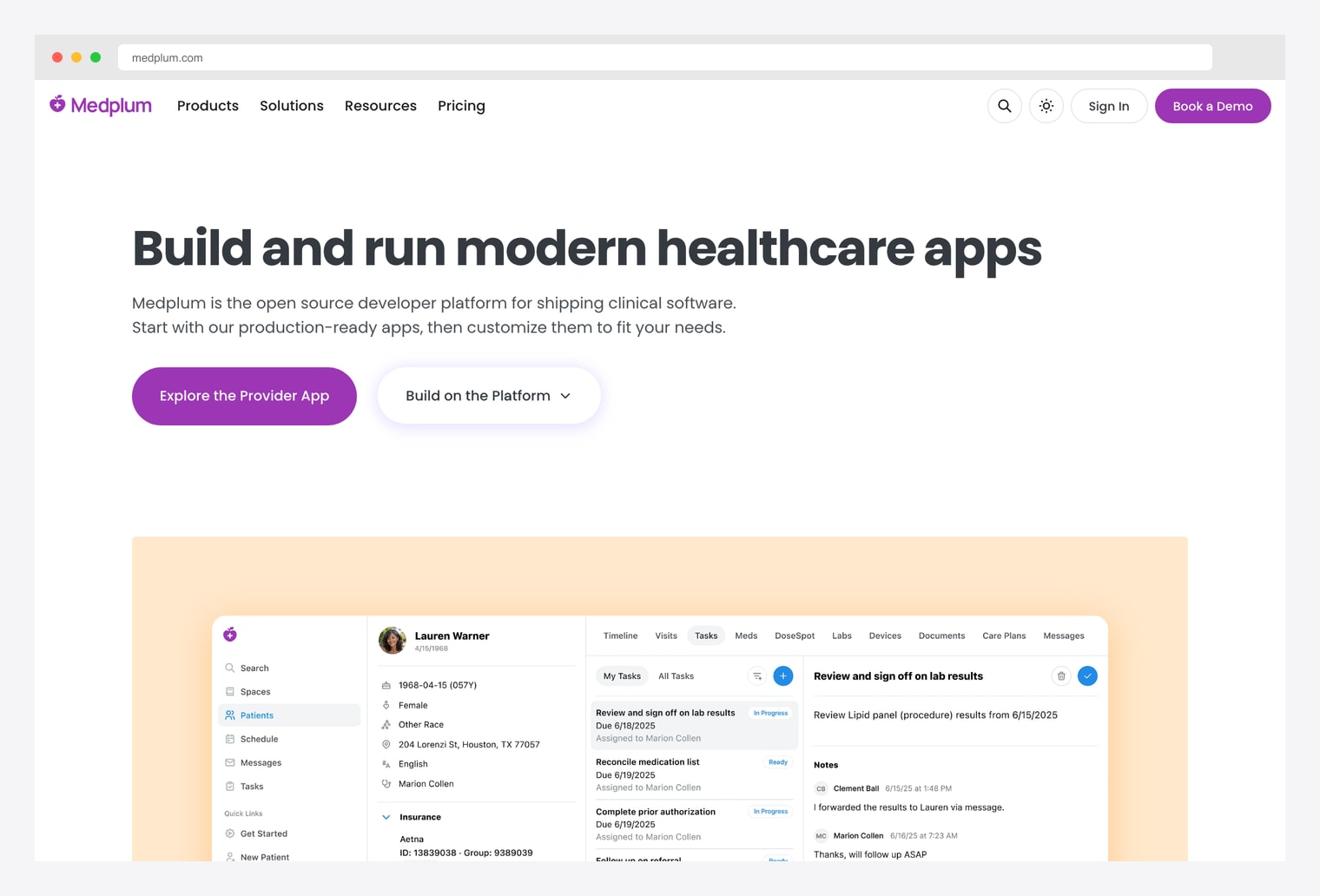Image resolution: width=1320 pixels, height=896 pixels.
Task: Open the Products menu
Action: [208, 106]
